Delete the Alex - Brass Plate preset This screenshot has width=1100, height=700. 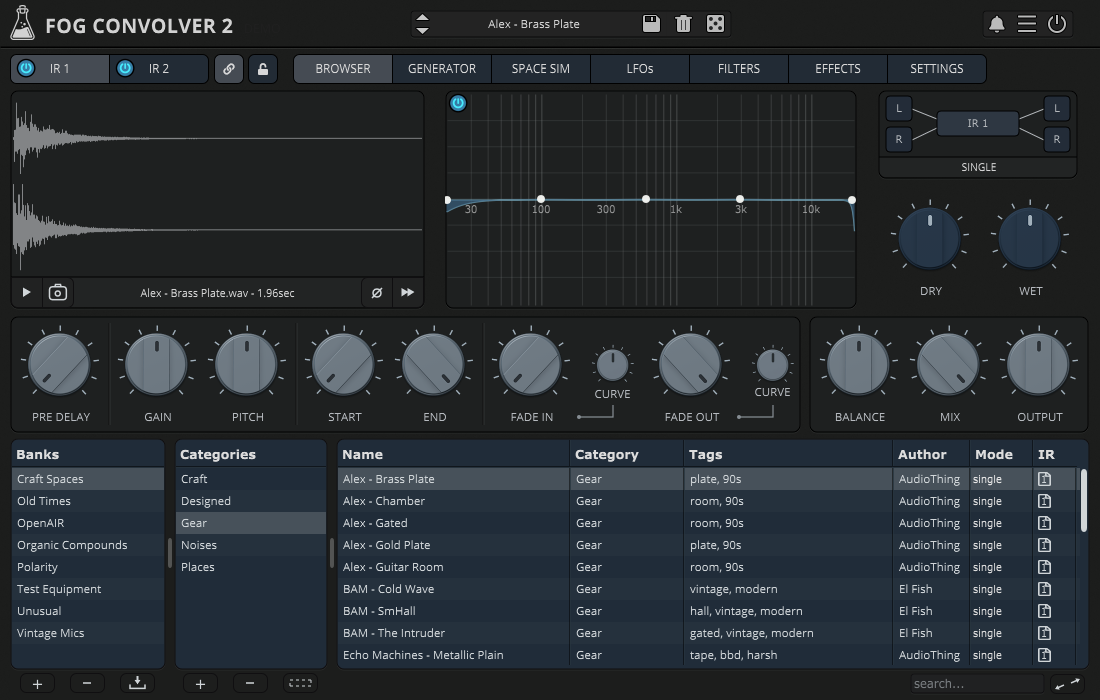point(683,23)
